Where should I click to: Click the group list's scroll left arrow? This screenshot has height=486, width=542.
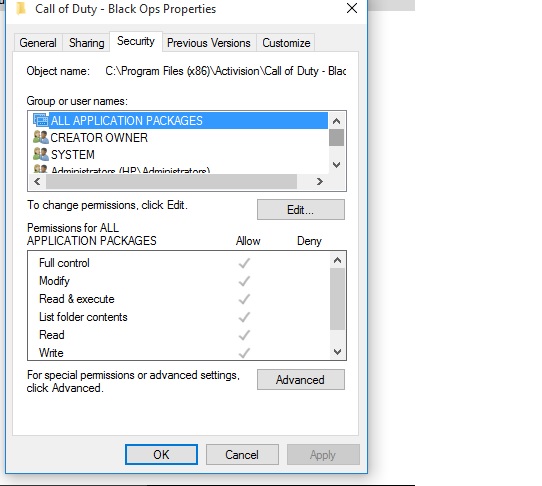coord(37,181)
